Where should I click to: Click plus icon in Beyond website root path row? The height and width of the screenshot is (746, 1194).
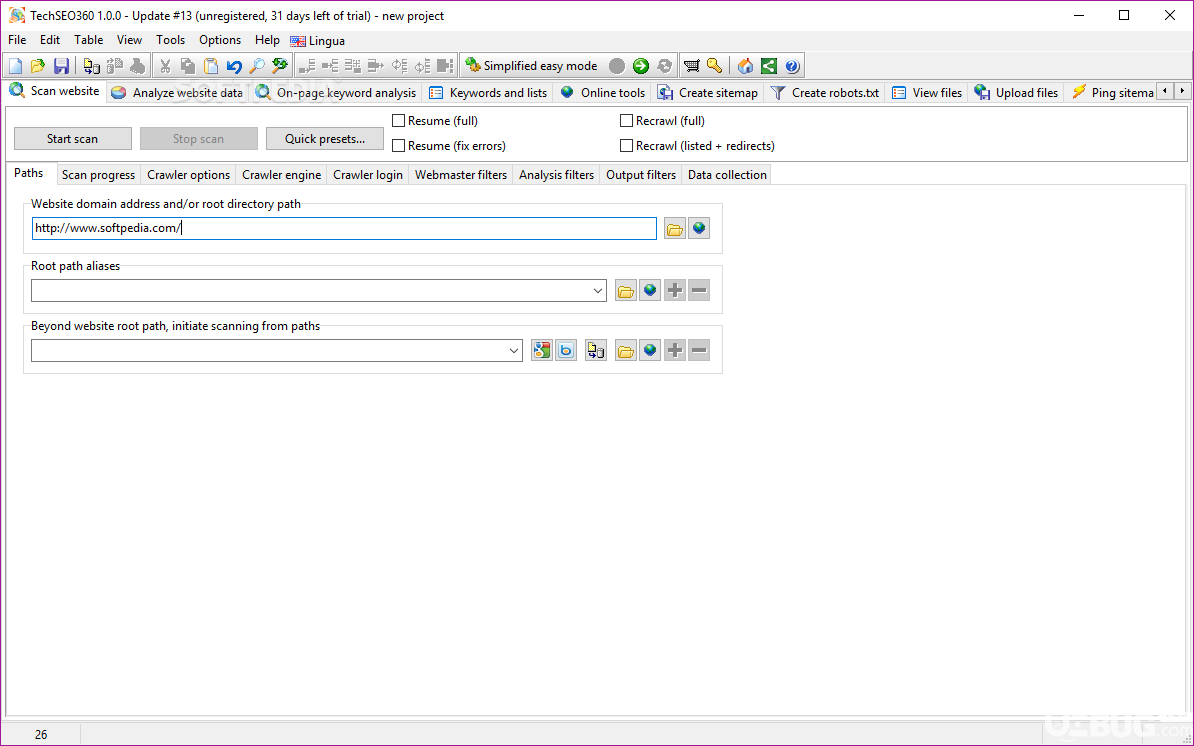click(x=675, y=350)
